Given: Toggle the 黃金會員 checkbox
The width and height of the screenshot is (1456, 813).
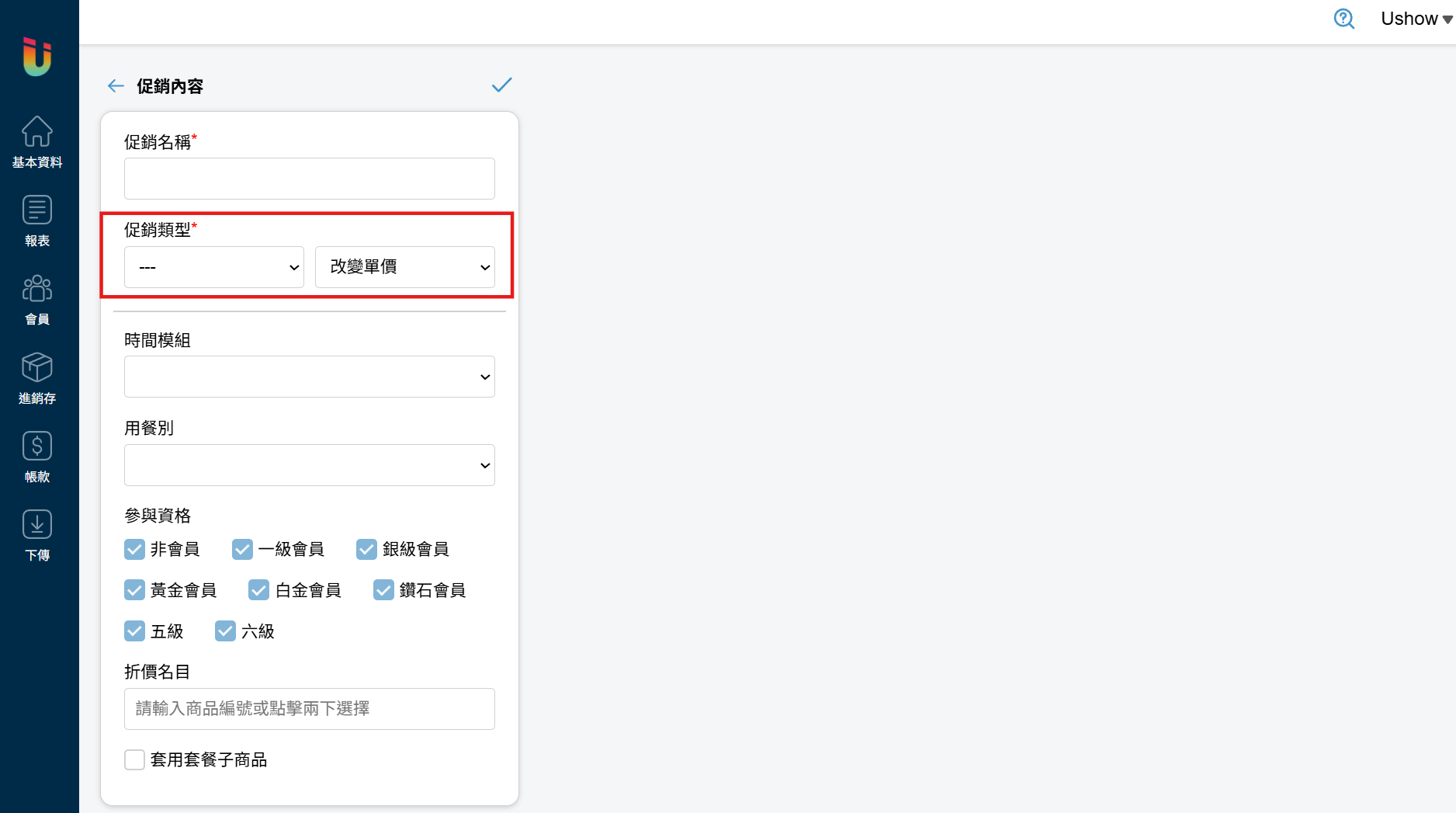Looking at the screenshot, I should coord(134,590).
